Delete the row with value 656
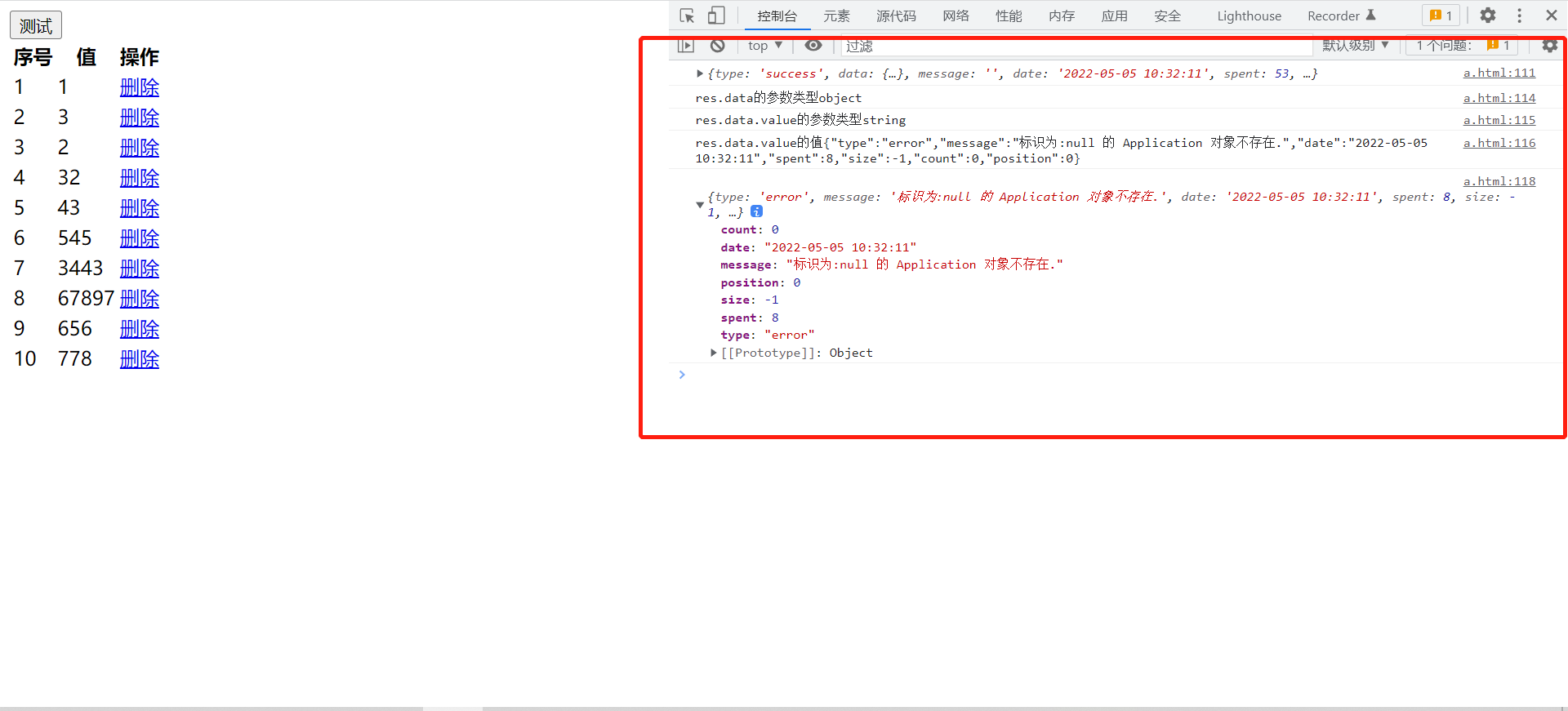Screen dimensions: 1568x711 (x=140, y=329)
